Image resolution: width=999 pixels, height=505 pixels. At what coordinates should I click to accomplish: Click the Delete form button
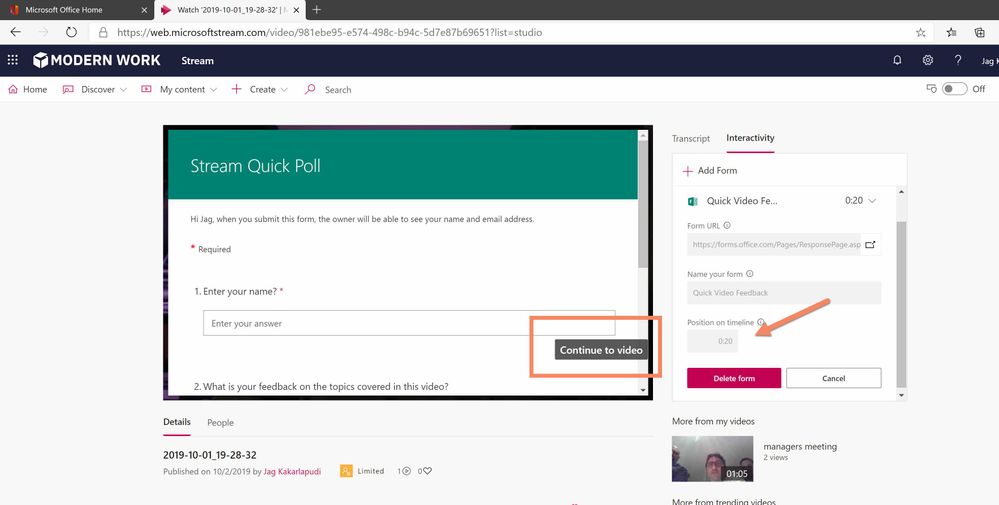(734, 378)
